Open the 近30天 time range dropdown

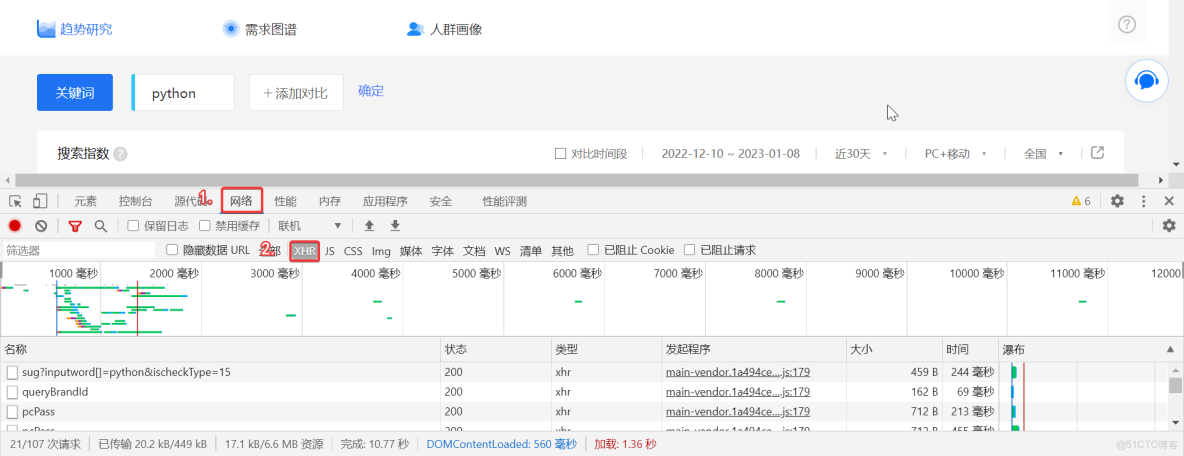861,154
